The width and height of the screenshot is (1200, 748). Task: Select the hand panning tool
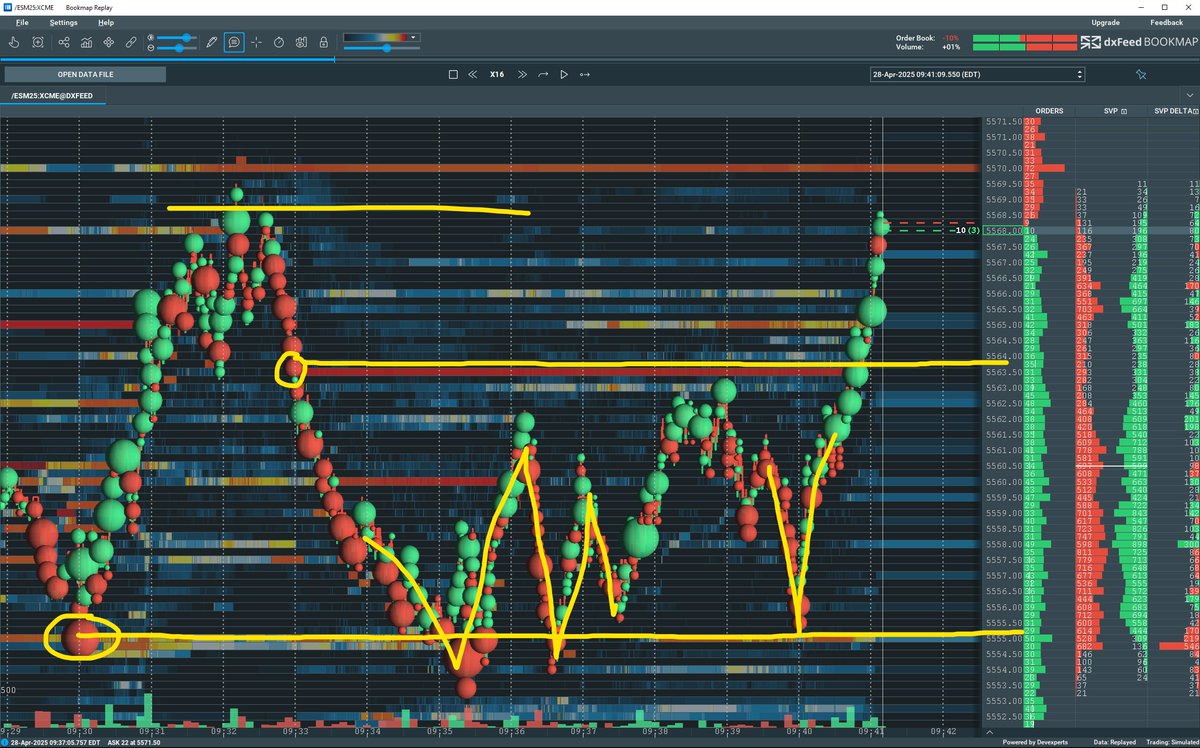click(x=14, y=42)
